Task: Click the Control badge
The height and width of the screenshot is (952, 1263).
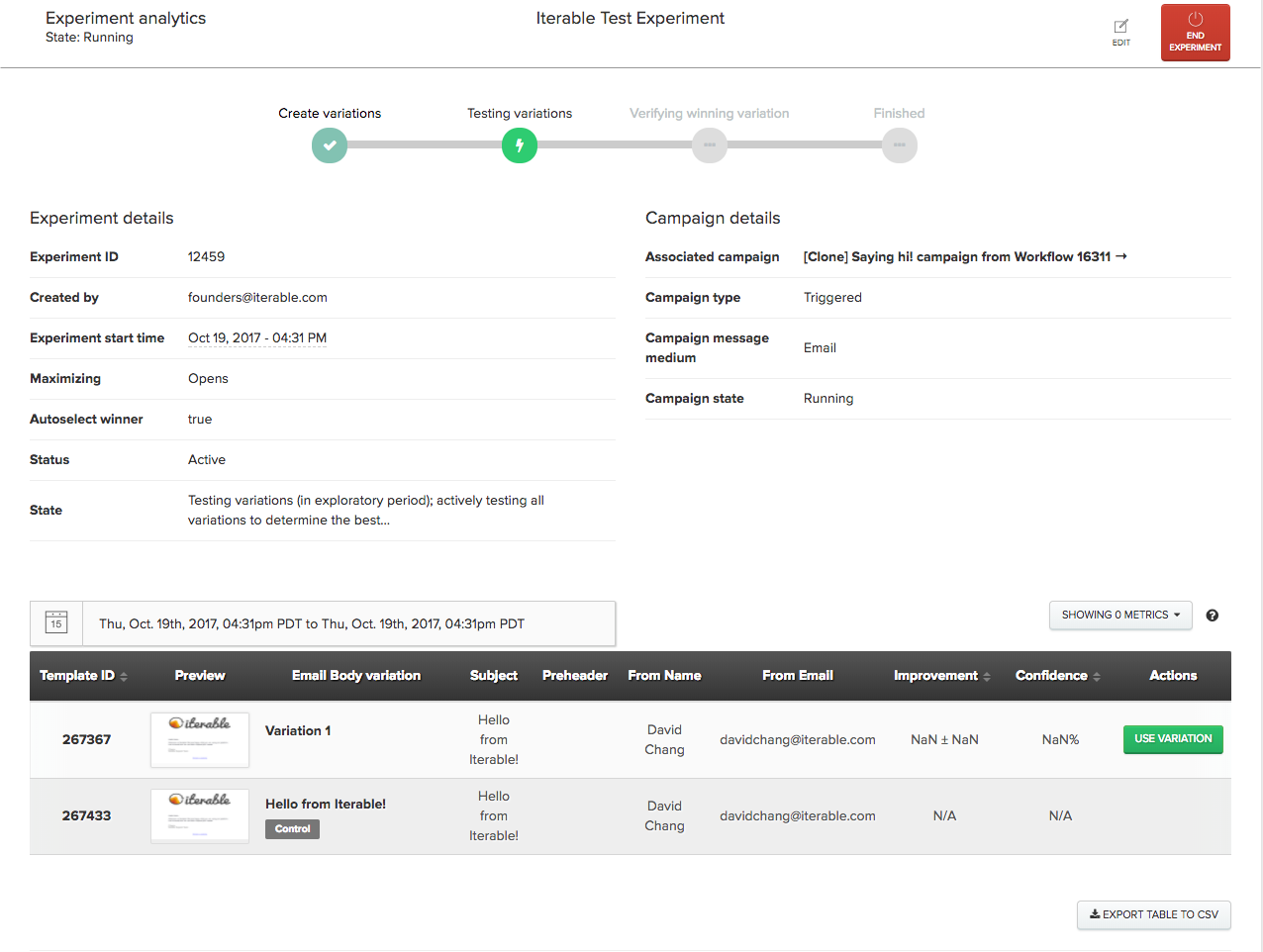Action: (292, 829)
